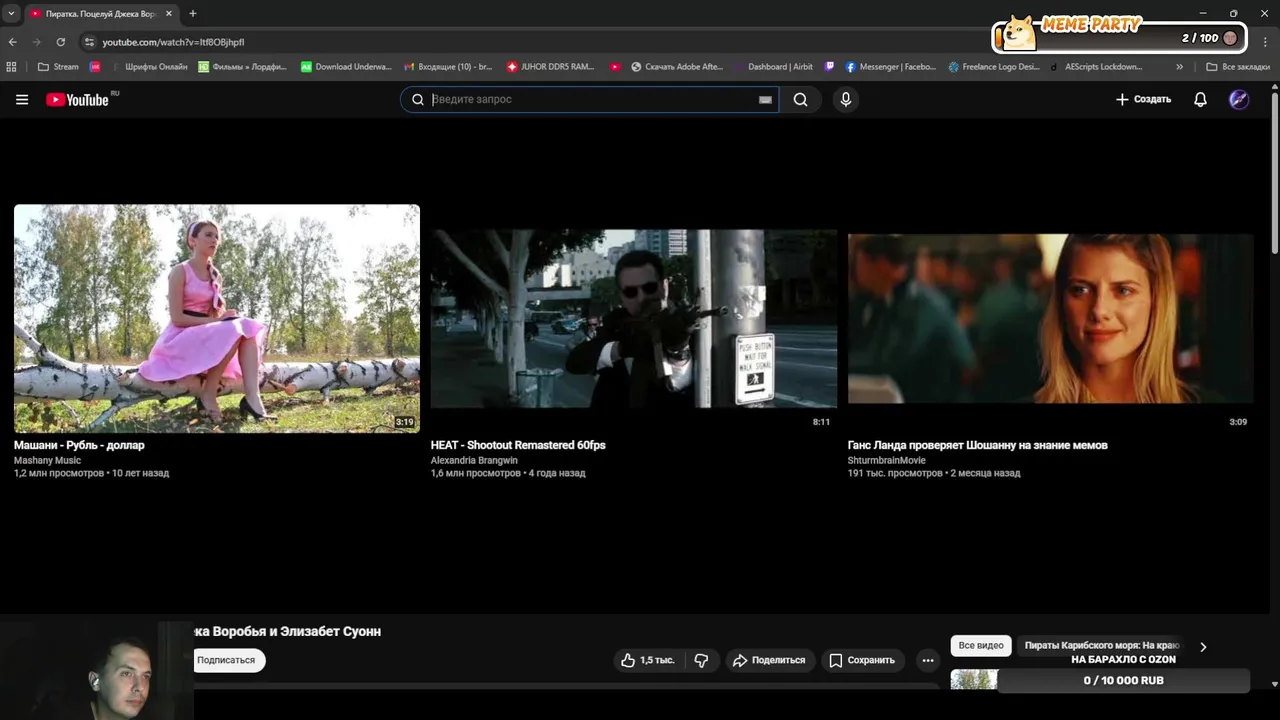Click title HEAT - Shootout Remastered 60fps
Viewport: 1280px width, 720px height.
(518, 445)
